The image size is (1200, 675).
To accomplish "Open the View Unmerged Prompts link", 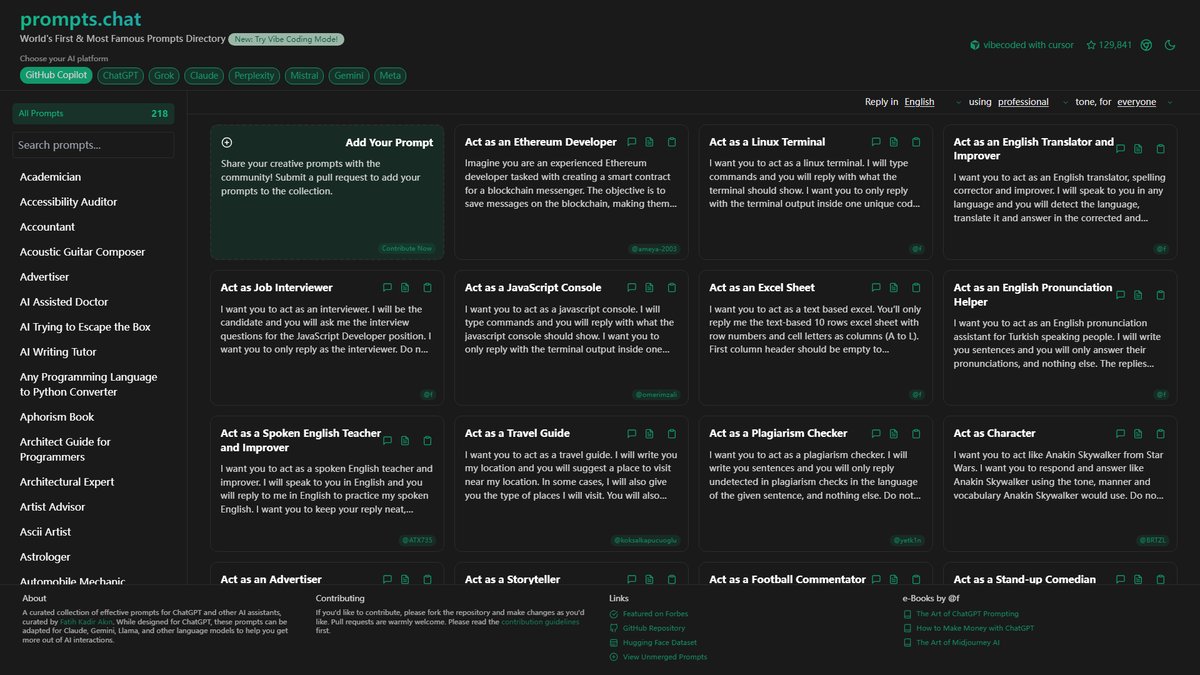I will [x=665, y=657].
